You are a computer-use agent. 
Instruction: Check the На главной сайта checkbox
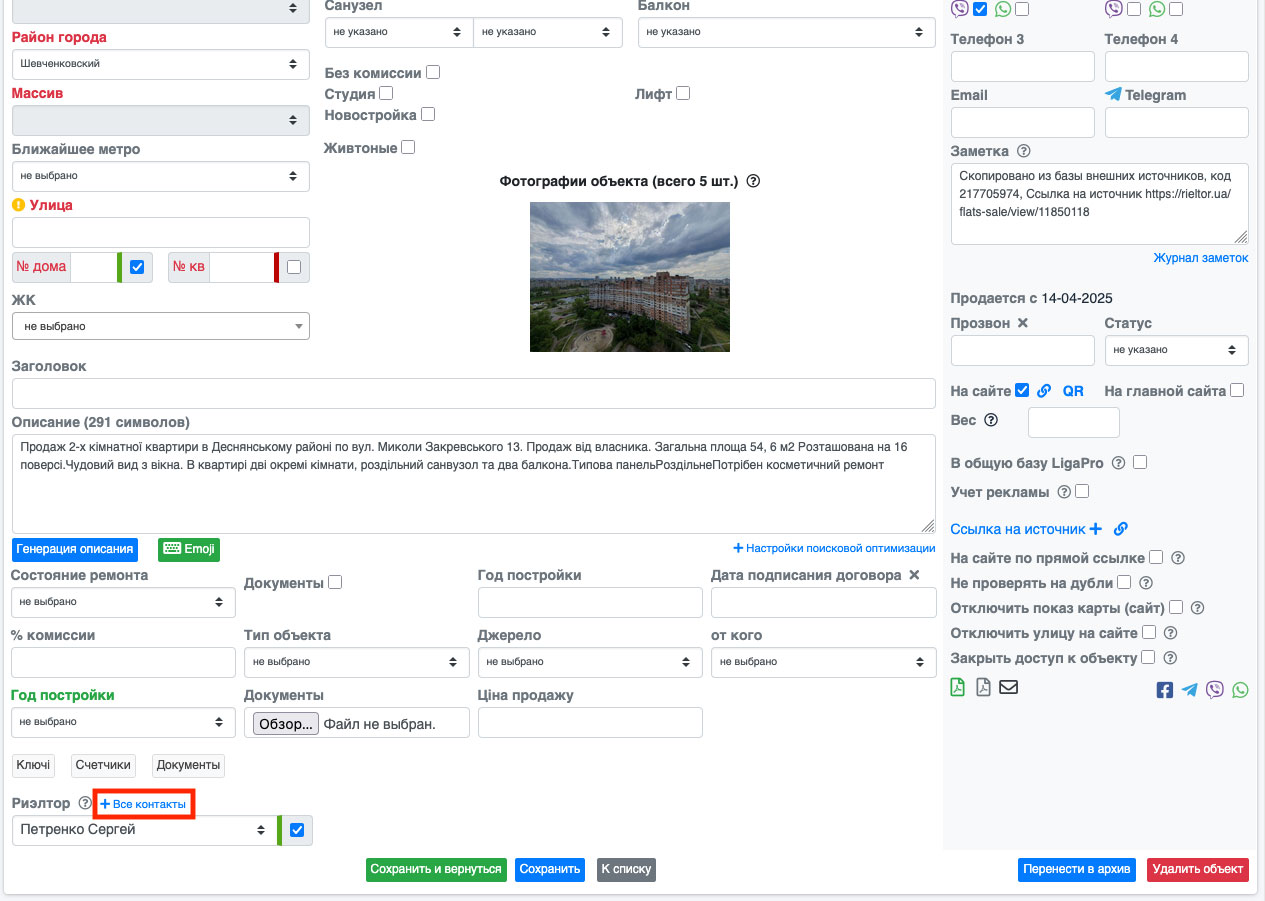1237,391
